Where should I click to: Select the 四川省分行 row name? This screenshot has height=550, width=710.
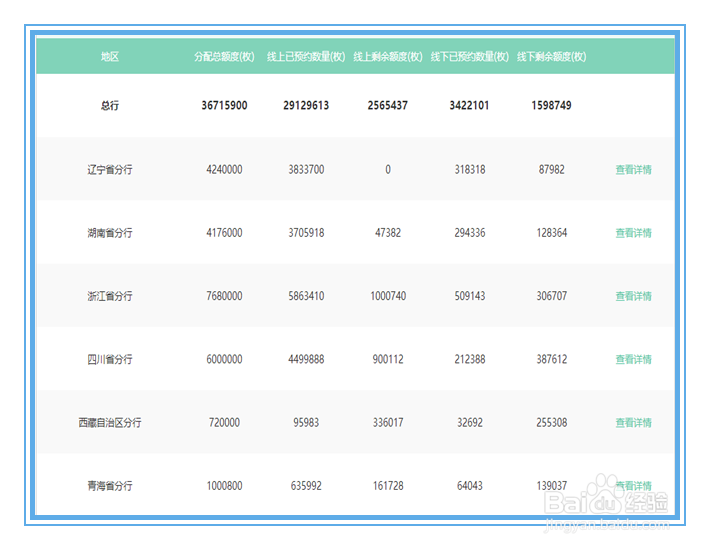point(110,359)
